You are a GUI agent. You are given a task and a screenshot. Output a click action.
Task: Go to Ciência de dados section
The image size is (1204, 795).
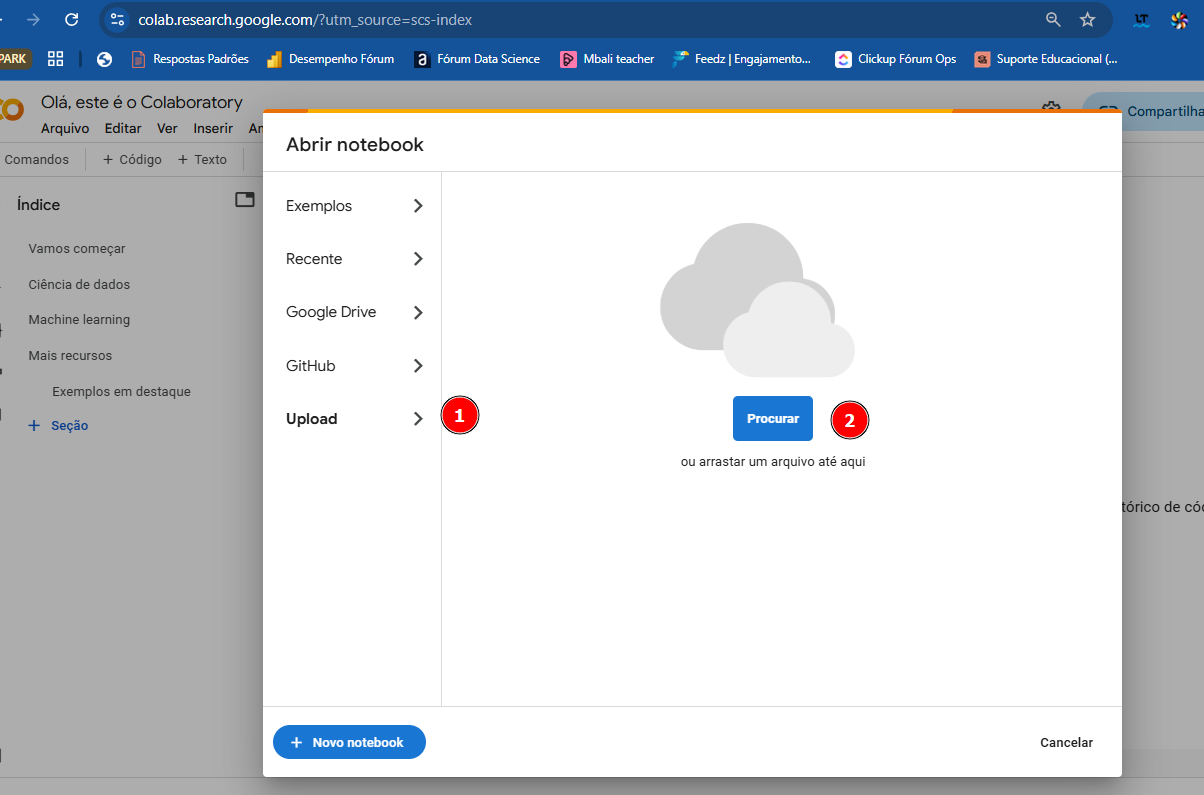[79, 284]
